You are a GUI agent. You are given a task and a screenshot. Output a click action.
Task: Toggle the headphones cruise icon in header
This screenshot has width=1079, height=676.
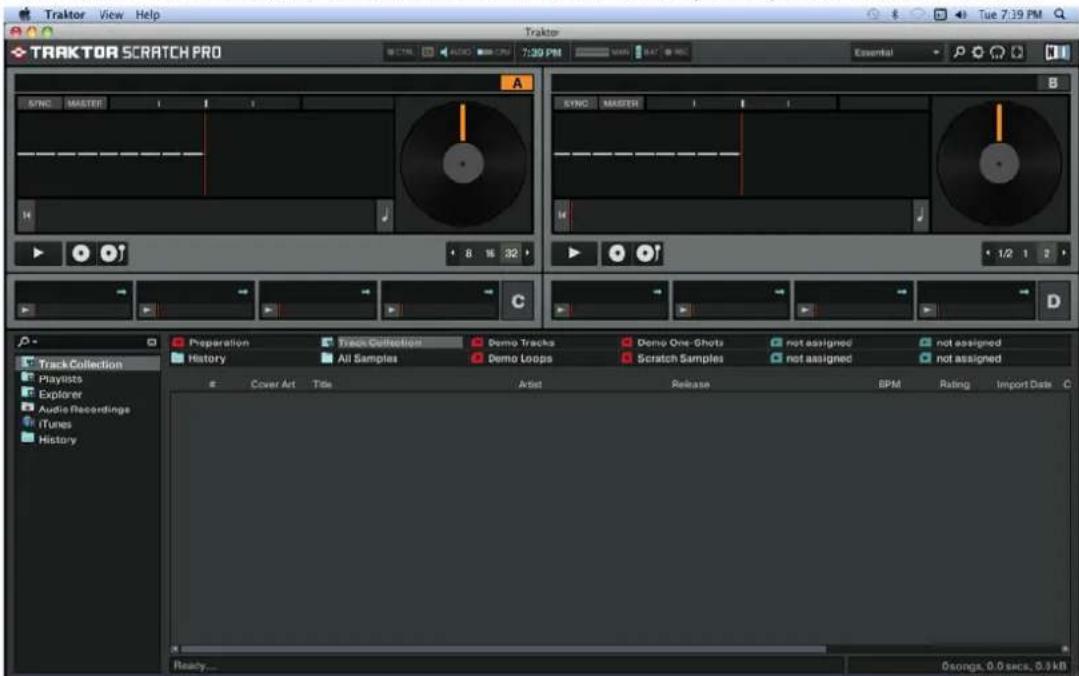tap(998, 52)
